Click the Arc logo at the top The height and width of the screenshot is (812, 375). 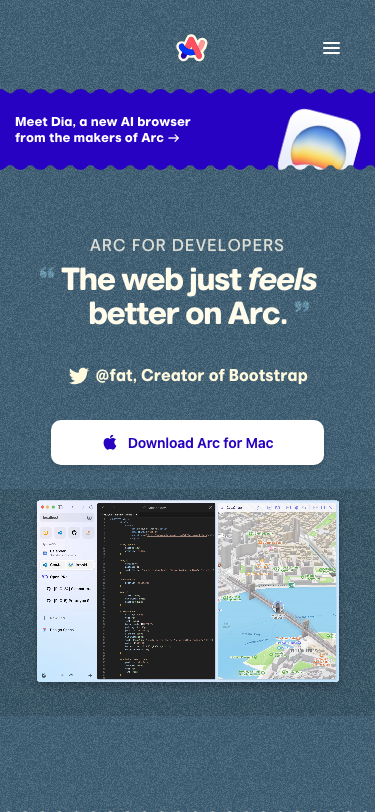[192, 48]
